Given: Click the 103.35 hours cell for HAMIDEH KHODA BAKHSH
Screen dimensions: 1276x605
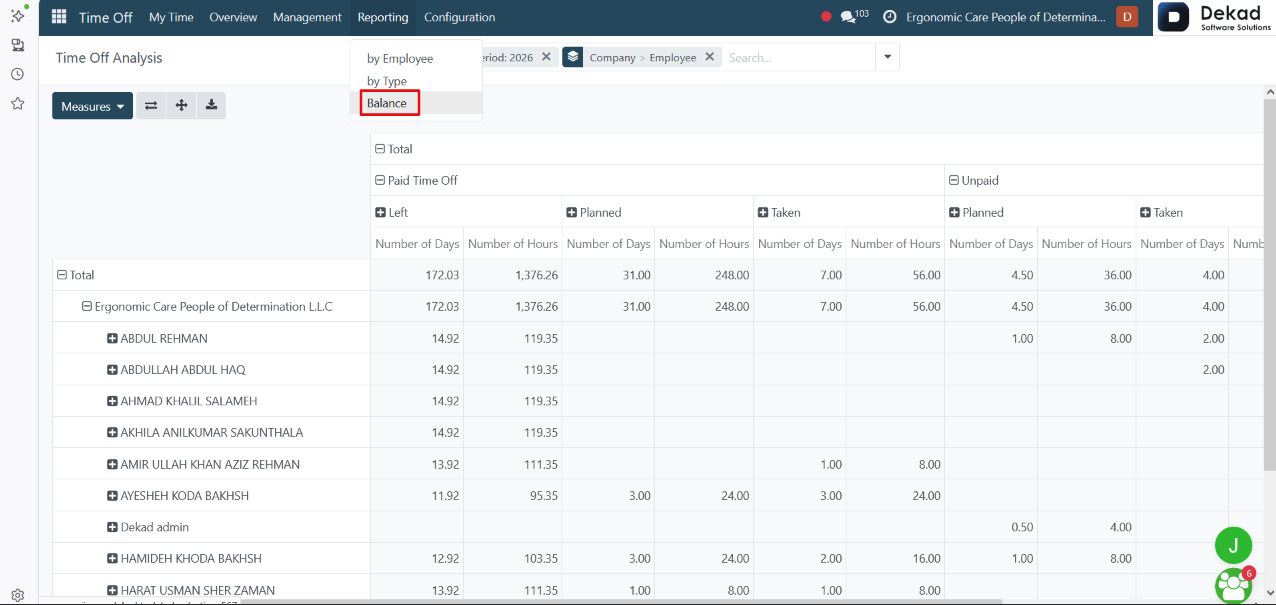Looking at the screenshot, I should tap(513, 559).
